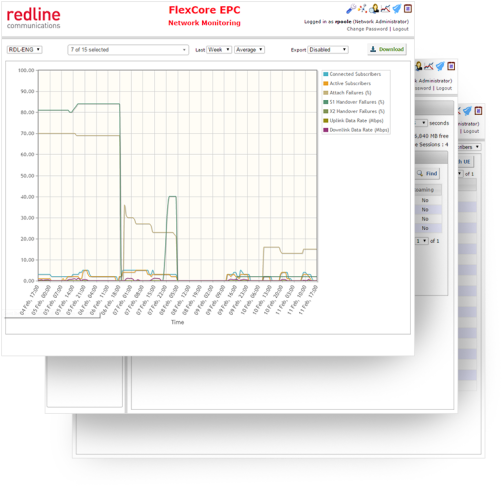Open the page number dropdown beside 'of 1' in middle window
Viewport: 502px width, 486px height.
pyautogui.click(x=422, y=241)
